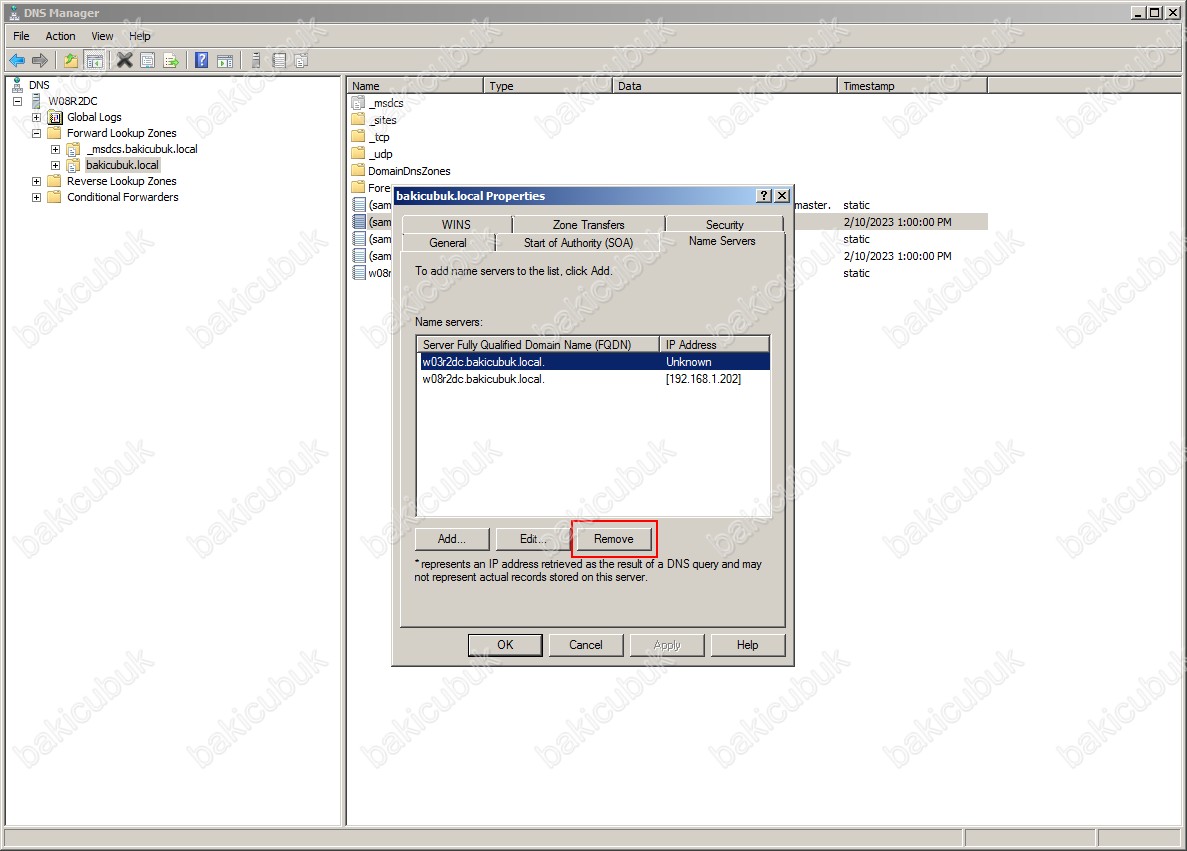Confirm the dialog with OK
1187x851 pixels.
click(505, 645)
